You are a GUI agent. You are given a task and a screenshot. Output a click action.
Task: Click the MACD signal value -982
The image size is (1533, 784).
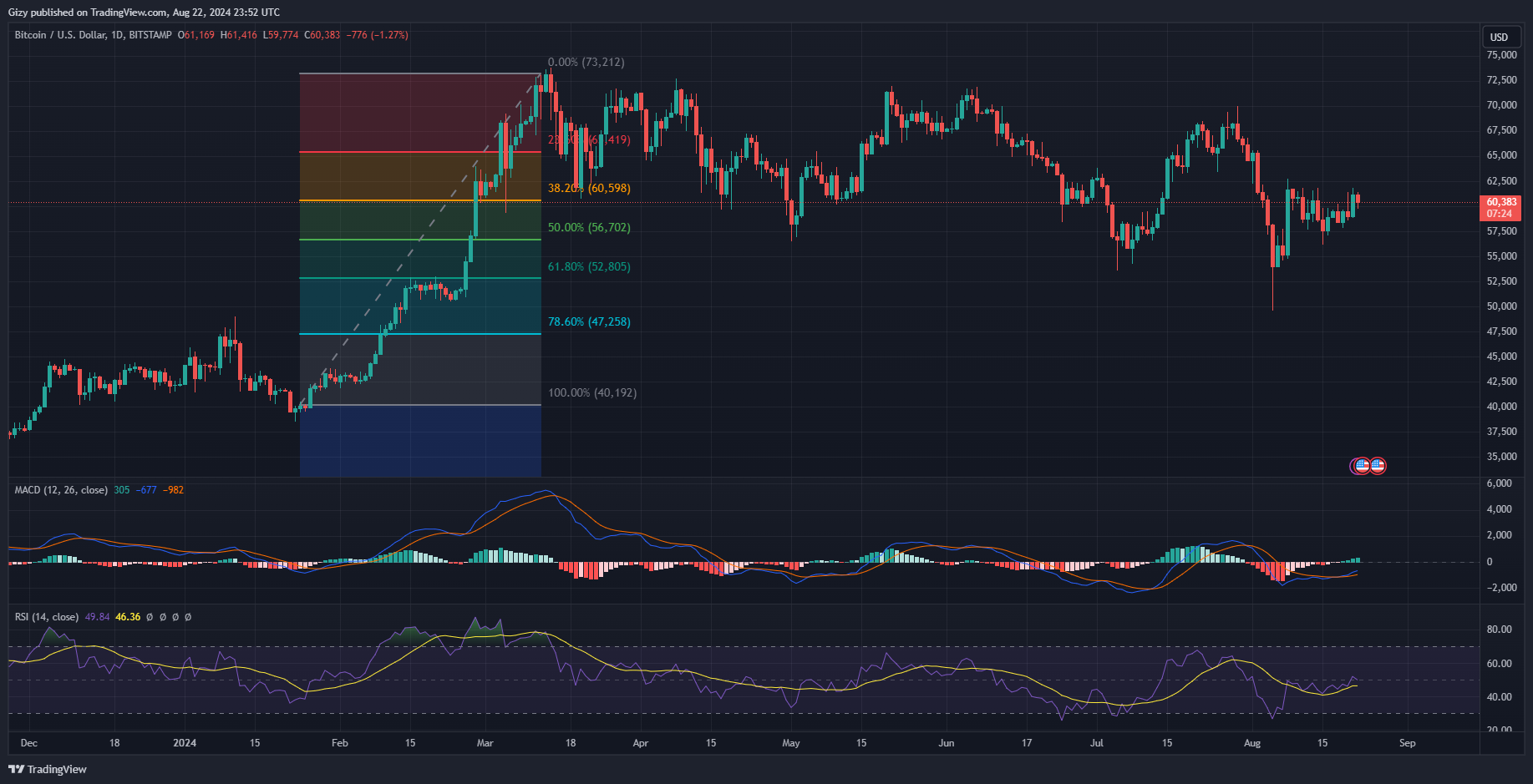(x=174, y=490)
